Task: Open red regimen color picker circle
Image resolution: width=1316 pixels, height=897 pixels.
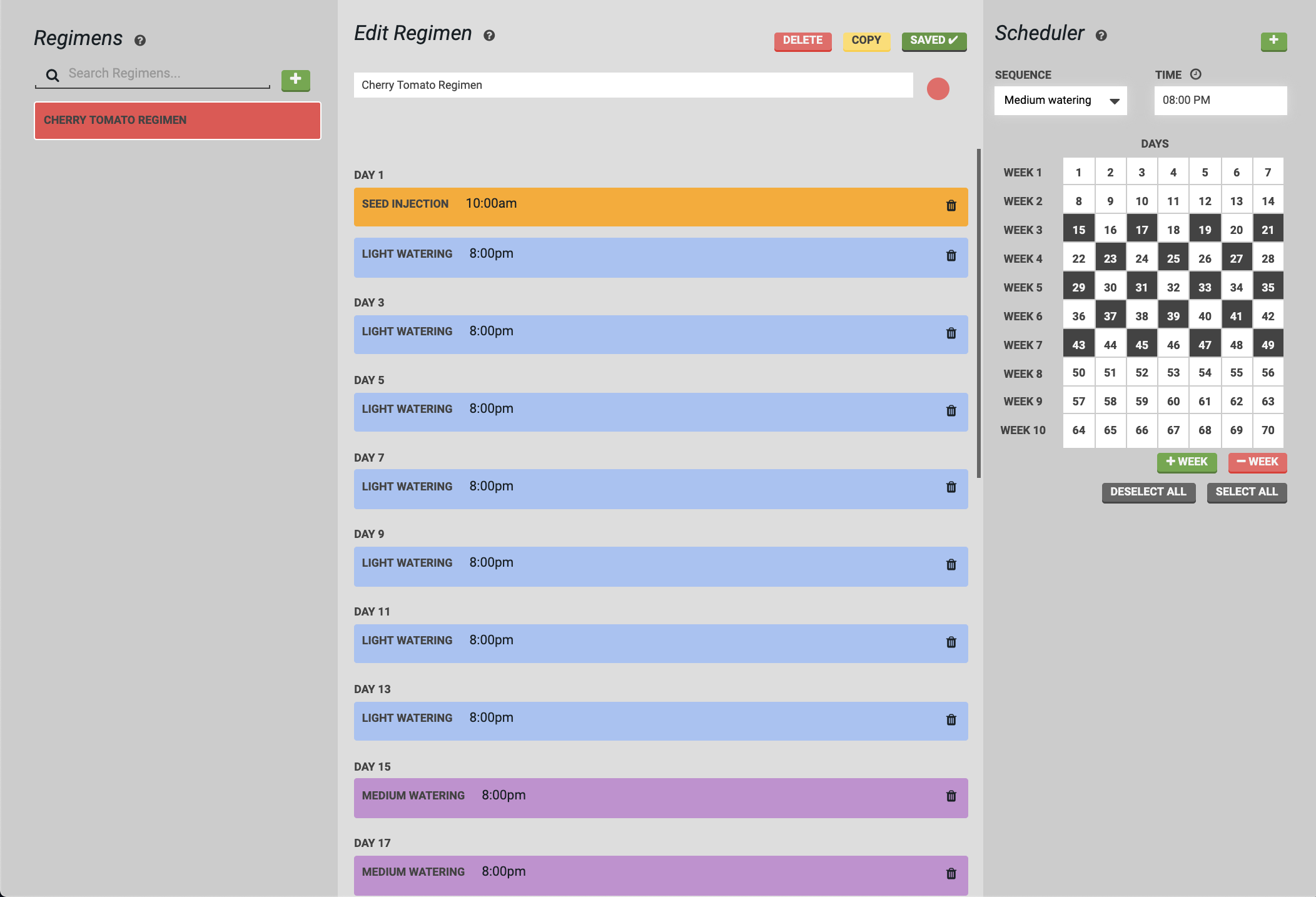Action: click(938, 89)
